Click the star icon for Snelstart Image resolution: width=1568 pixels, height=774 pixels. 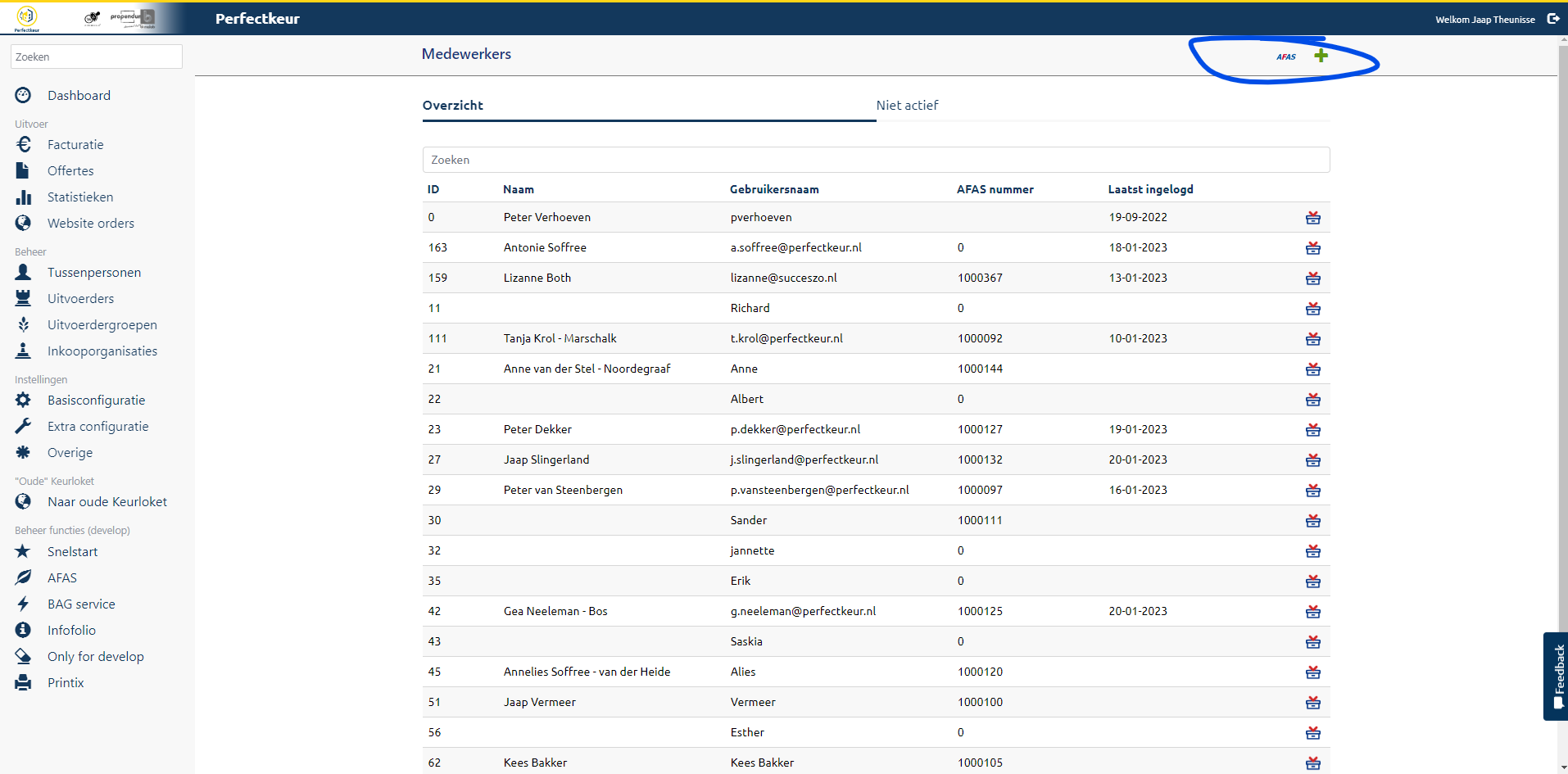(23, 551)
